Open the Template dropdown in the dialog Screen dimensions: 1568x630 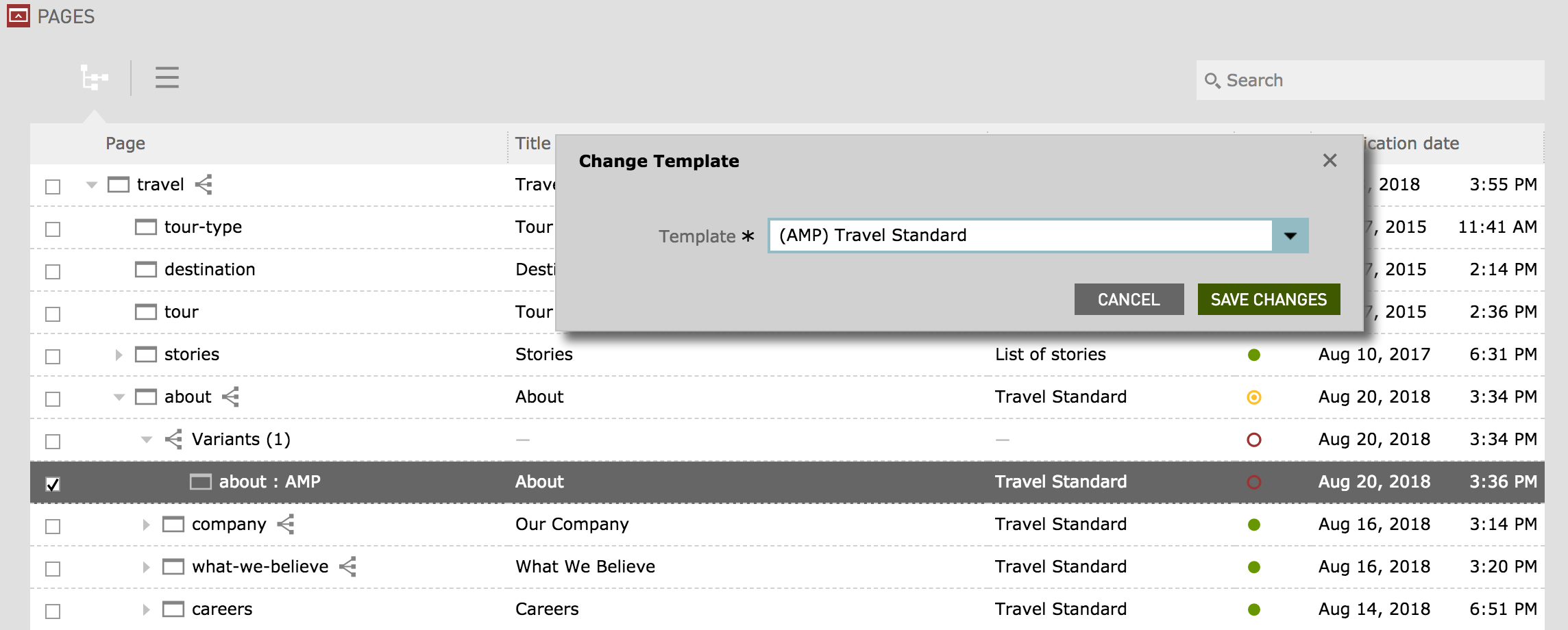(1290, 235)
